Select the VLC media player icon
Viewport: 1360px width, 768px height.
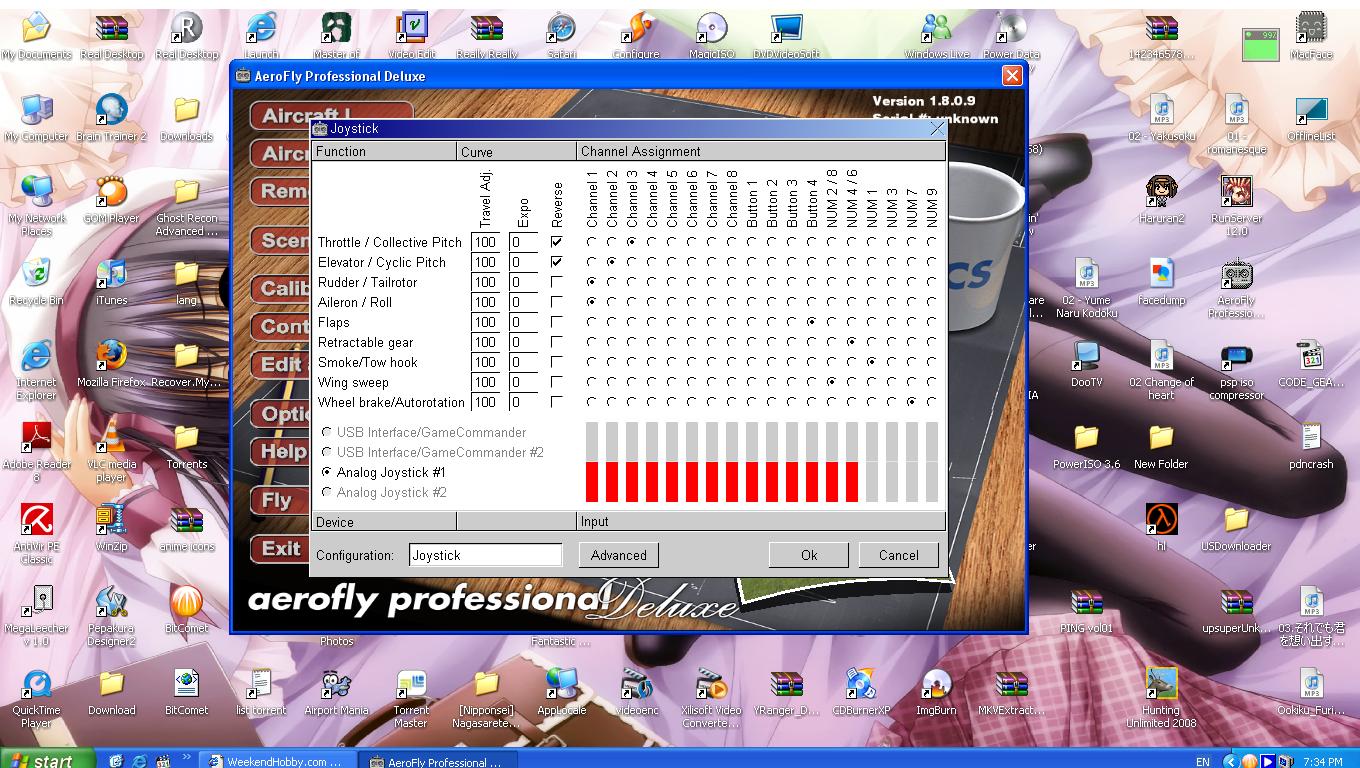click(x=111, y=439)
